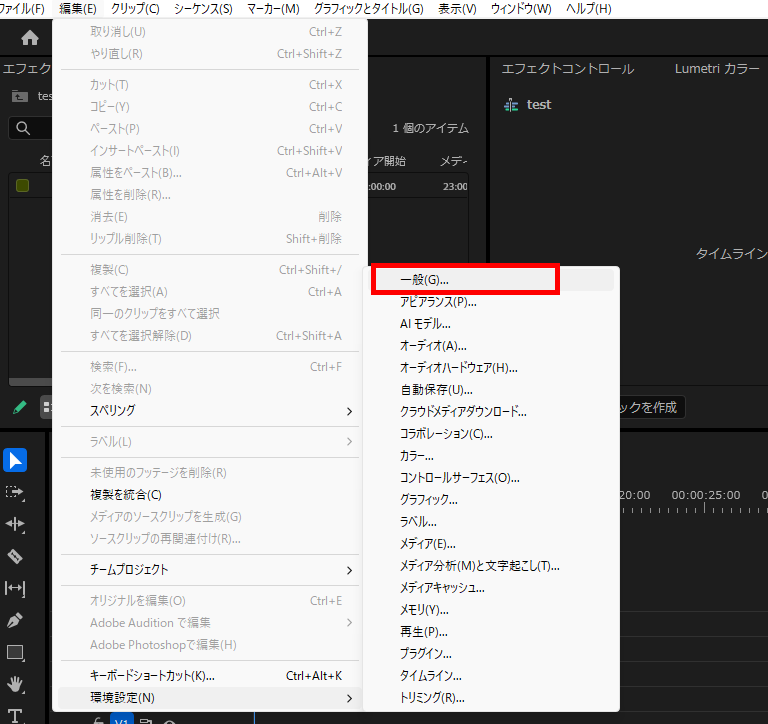Open アピアランス(P)... preferences
The width and height of the screenshot is (768, 724).
(x=491, y=302)
